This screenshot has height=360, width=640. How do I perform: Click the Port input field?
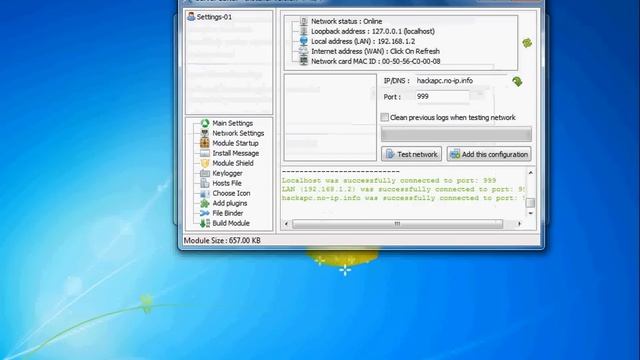coord(442,97)
